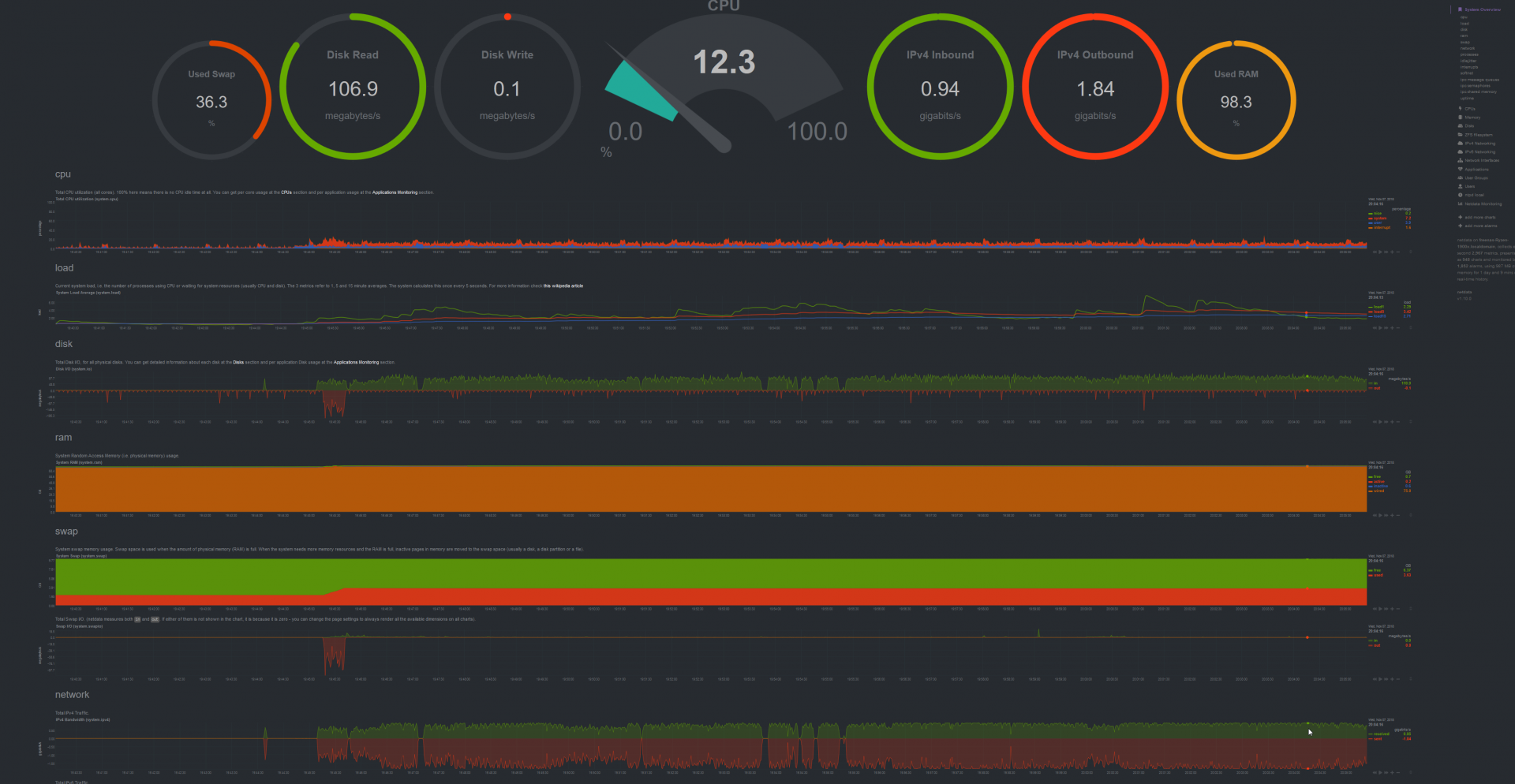Click the cpu chart resize handle
The width and height of the screenshot is (1515, 784).
click(1411, 252)
